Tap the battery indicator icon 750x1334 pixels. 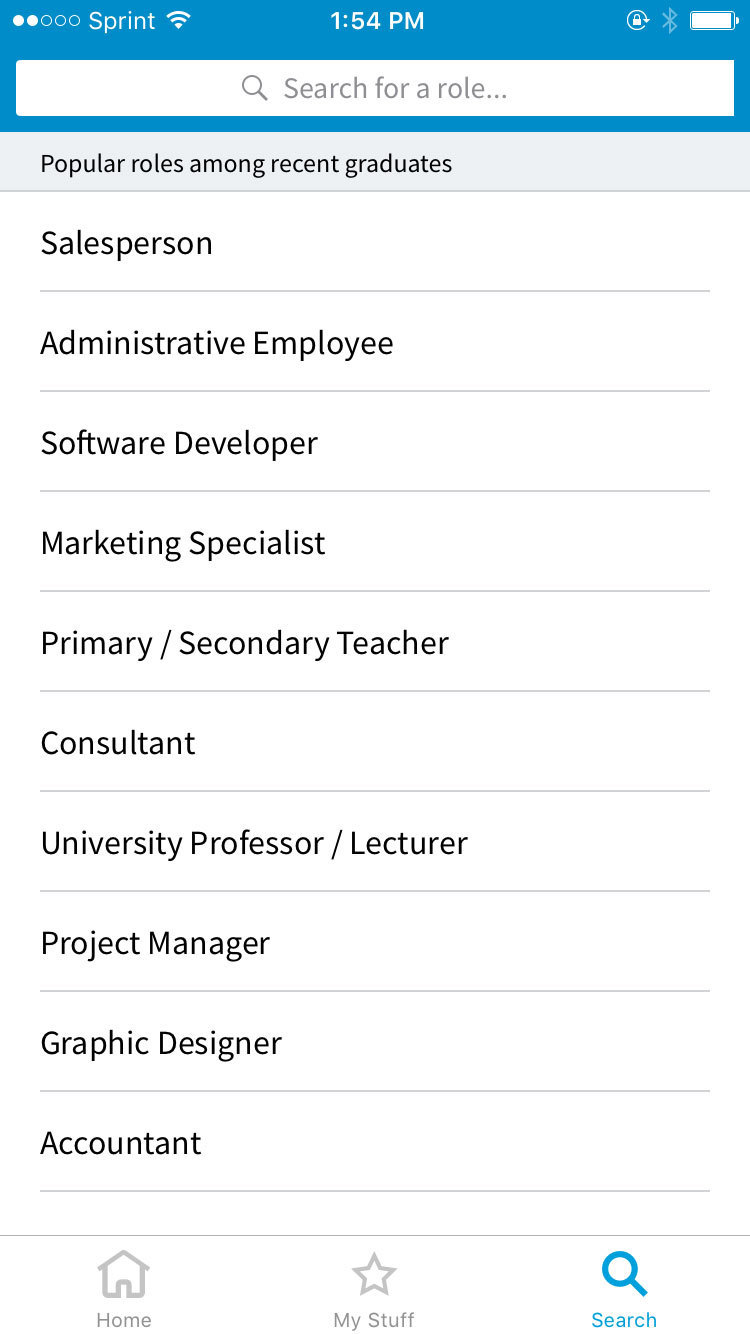tap(714, 21)
